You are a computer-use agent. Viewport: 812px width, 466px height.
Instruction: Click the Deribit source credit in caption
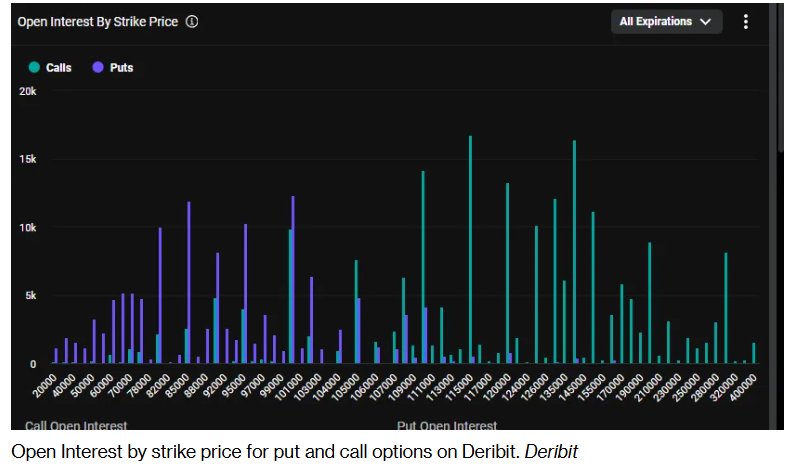coord(551,452)
